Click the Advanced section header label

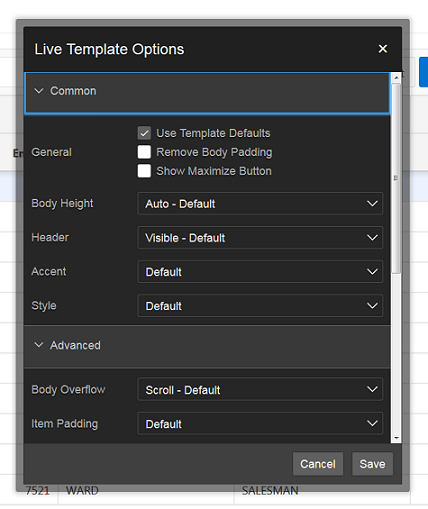coord(75,345)
